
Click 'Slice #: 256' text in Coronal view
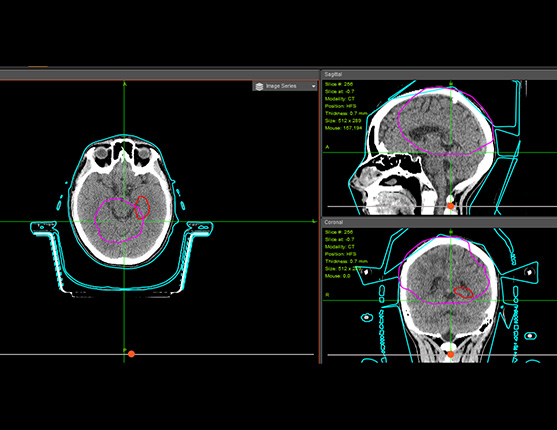tap(339, 232)
